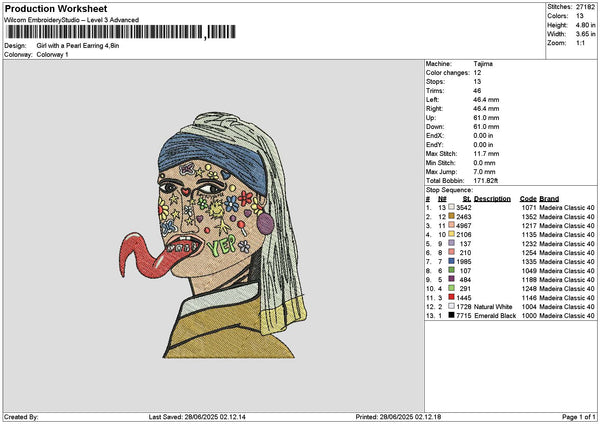Select the Production Worksheet title
Image resolution: width=600 pixels, height=424 pixels.
pos(56,9)
